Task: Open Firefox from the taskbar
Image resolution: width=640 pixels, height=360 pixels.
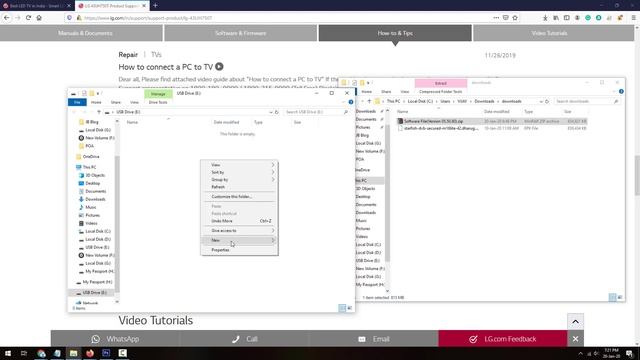Action: click(x=90, y=353)
